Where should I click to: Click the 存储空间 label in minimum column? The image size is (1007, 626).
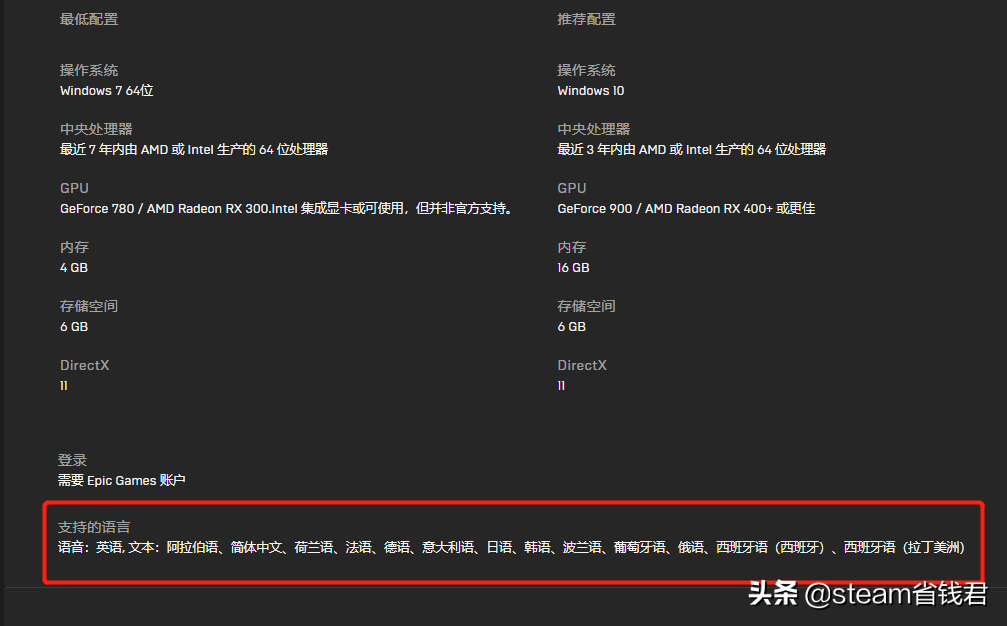(x=89, y=306)
